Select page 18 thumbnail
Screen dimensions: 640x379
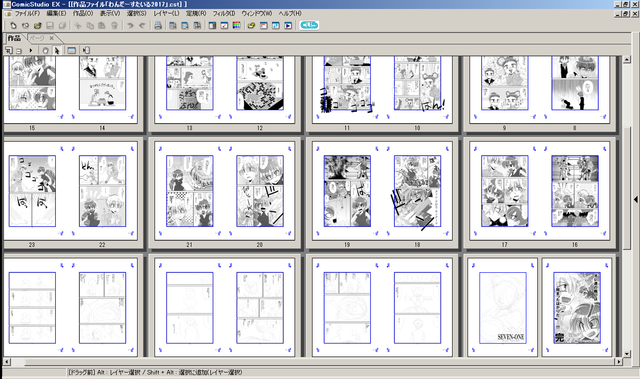tap(417, 191)
